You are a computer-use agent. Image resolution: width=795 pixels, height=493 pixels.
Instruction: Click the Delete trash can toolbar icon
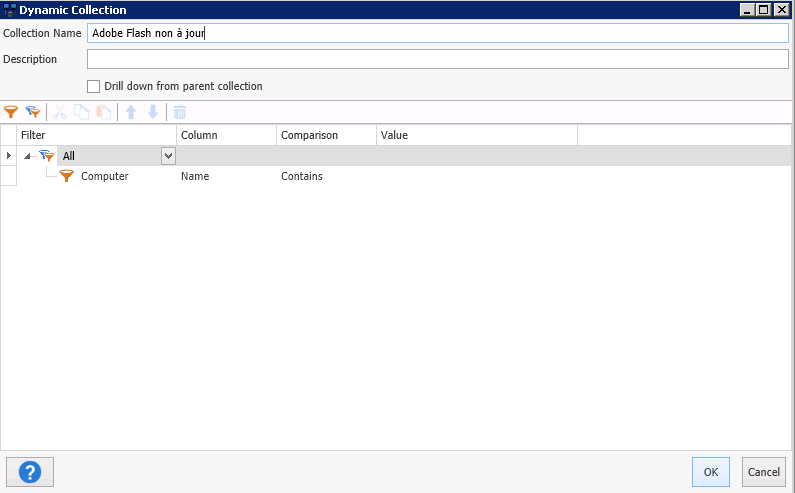click(x=179, y=112)
